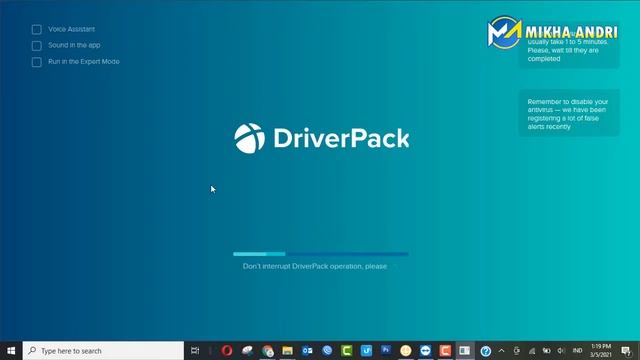This screenshot has width=640, height=360.
Task: Click the blue question-mark help taskbar icon
Action: tap(485, 351)
